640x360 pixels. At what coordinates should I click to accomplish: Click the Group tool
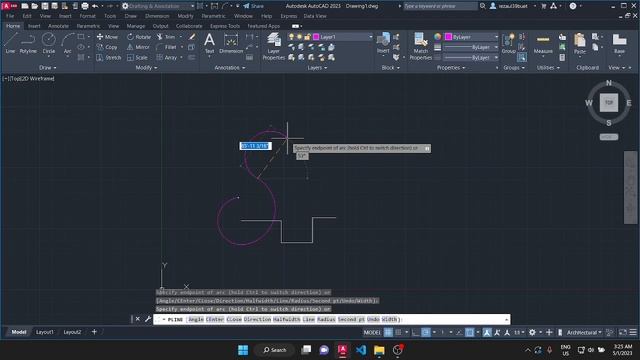509,44
